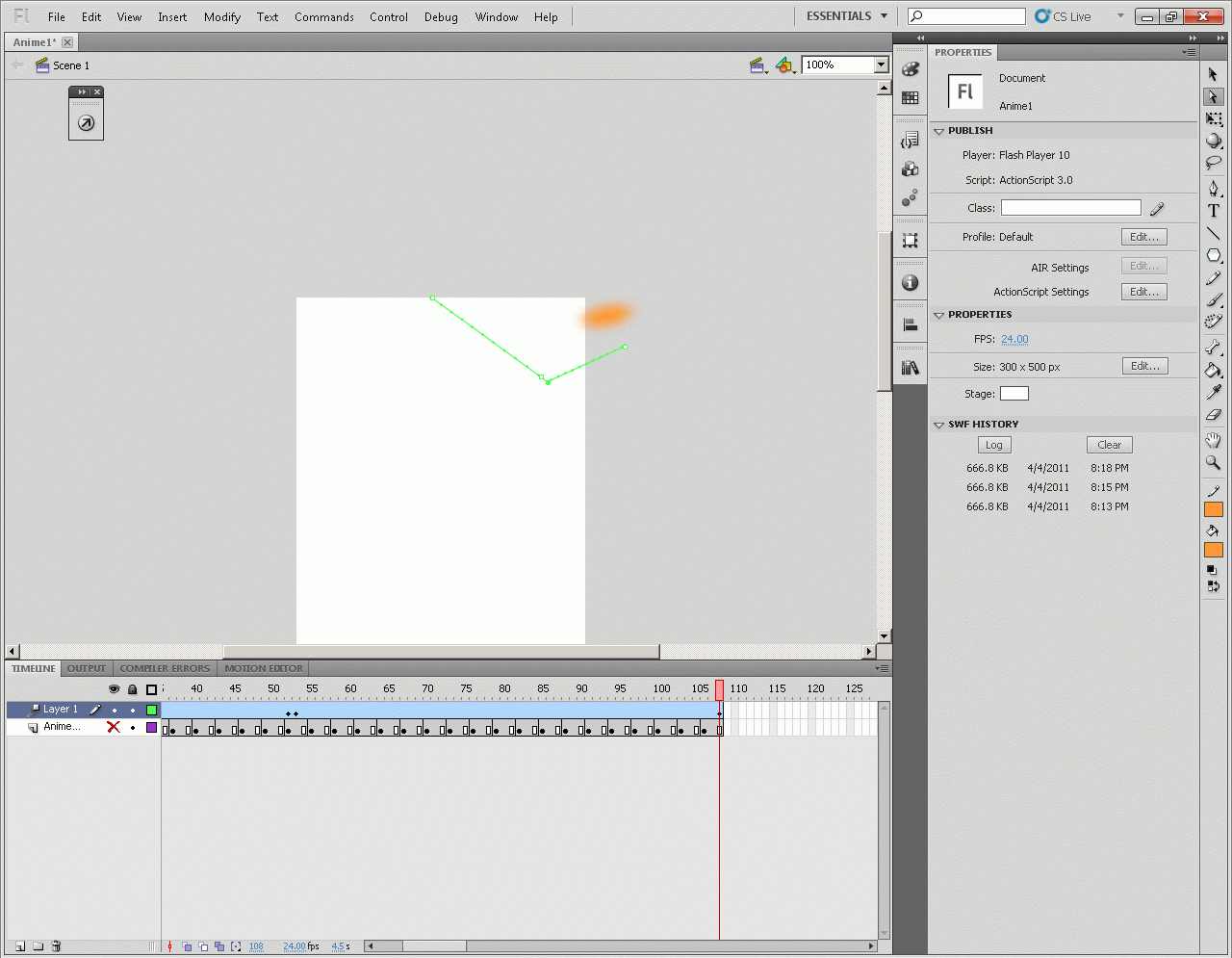
Task: Pick the Paint Bucket tool
Action: 1213,370
